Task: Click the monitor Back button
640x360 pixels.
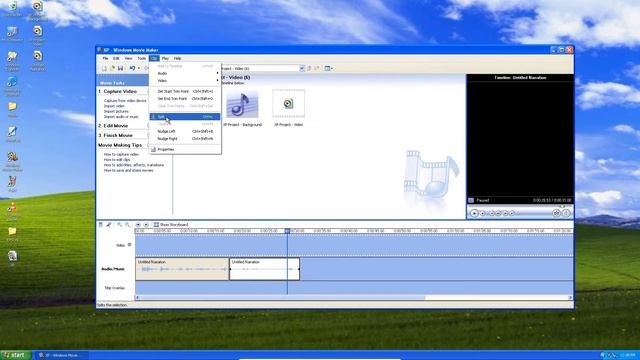Action: click(x=492, y=213)
